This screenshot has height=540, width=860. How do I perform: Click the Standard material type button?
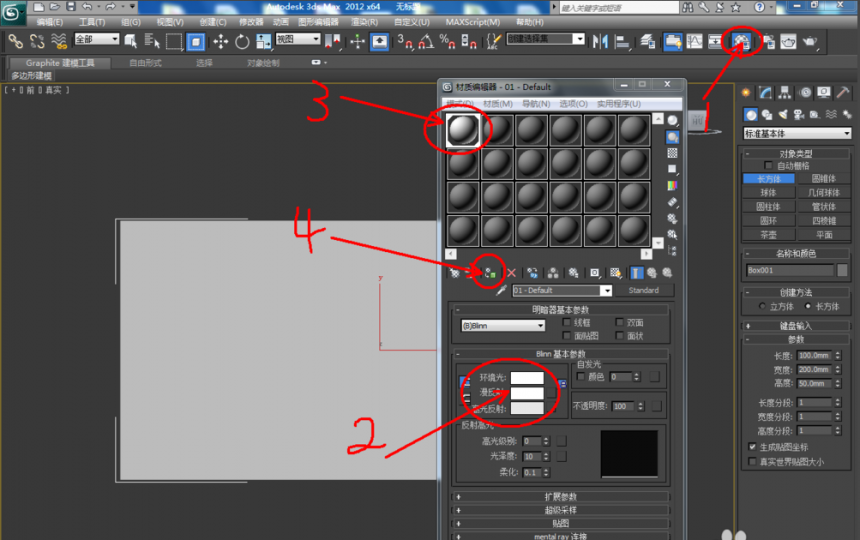coord(643,291)
